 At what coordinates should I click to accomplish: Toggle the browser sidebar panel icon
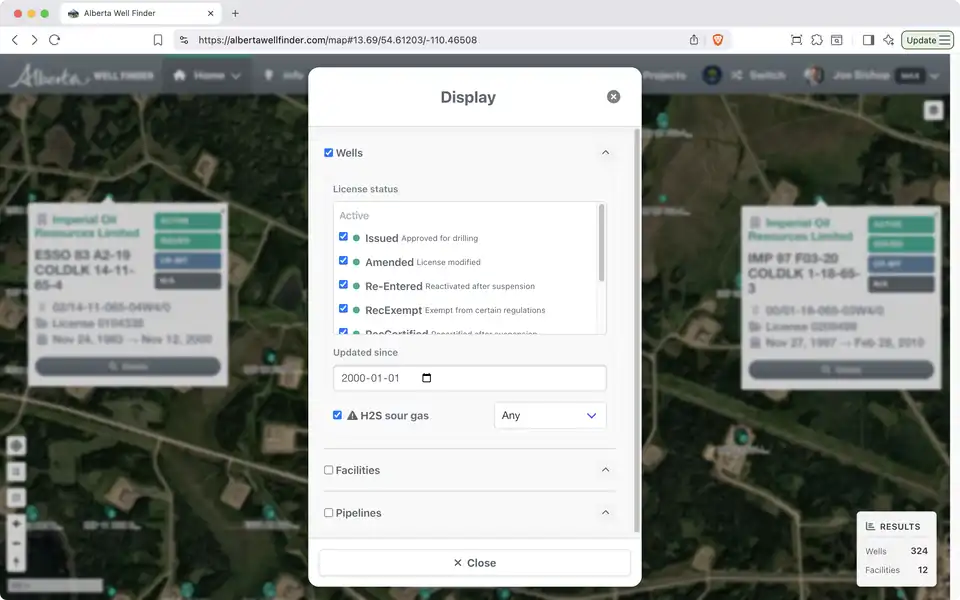(868, 40)
